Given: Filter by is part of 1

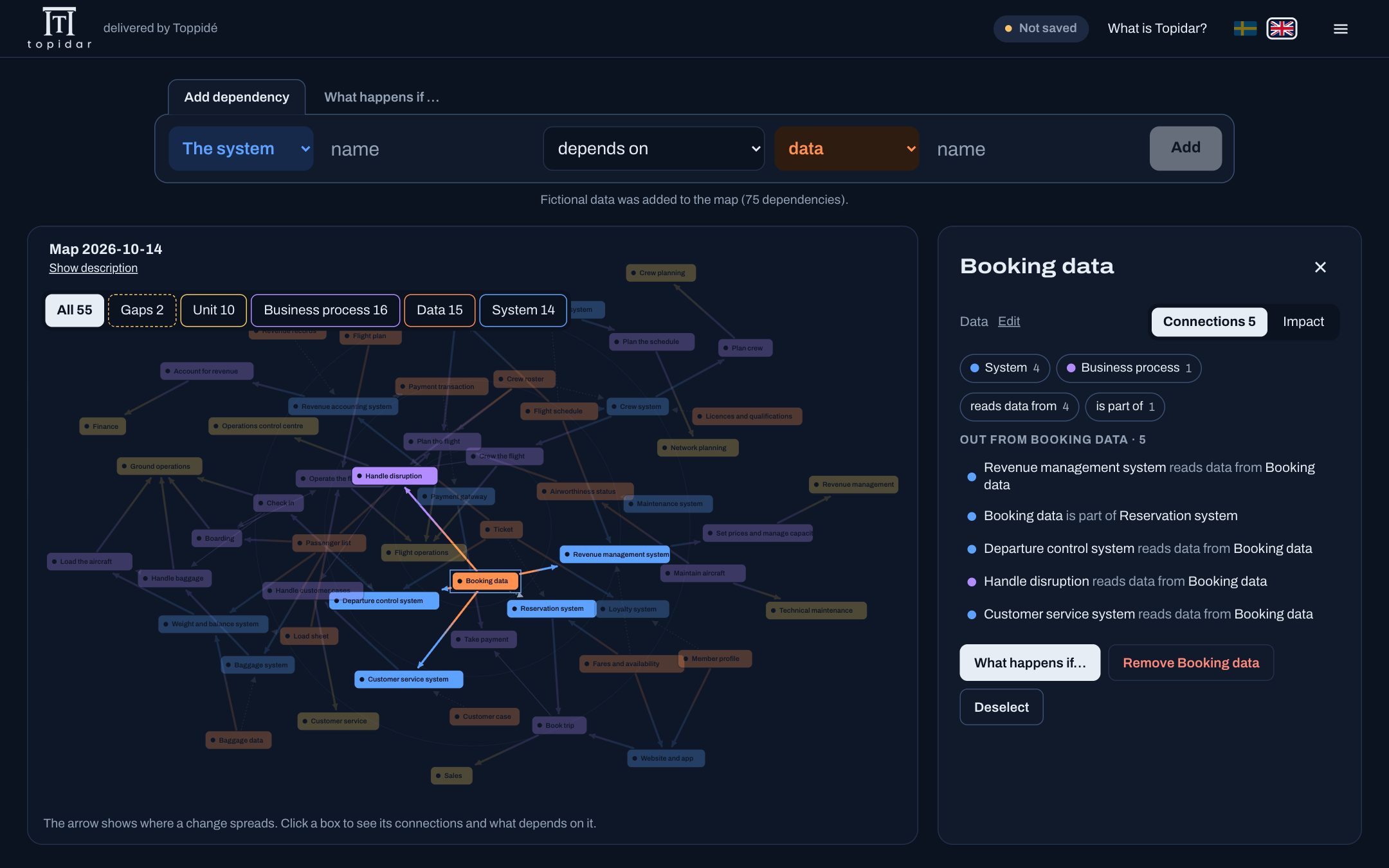Looking at the screenshot, I should 1125,406.
